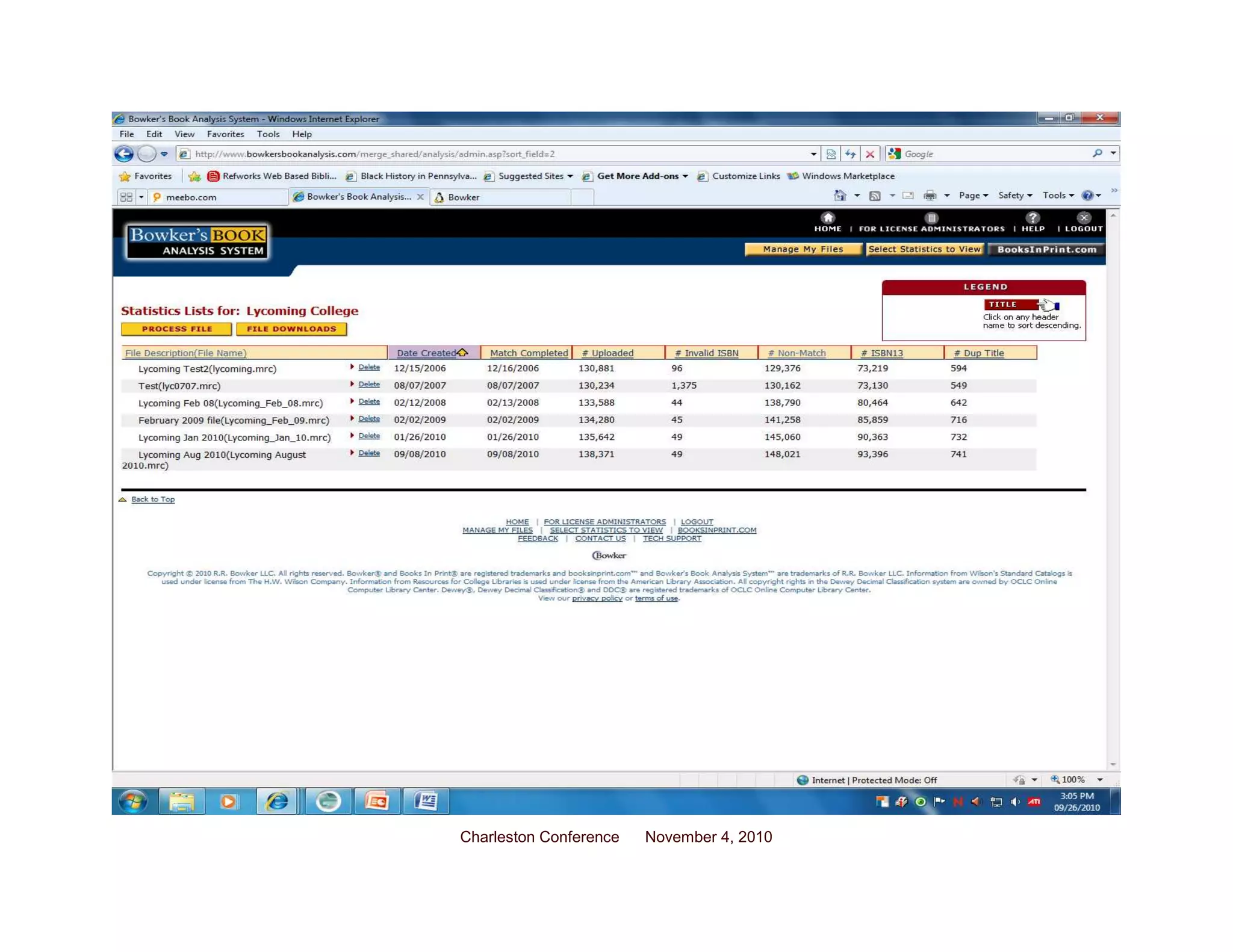Expand the Page dropdown menu
This screenshot has width=1233, height=952.
pyautogui.click(x=973, y=196)
